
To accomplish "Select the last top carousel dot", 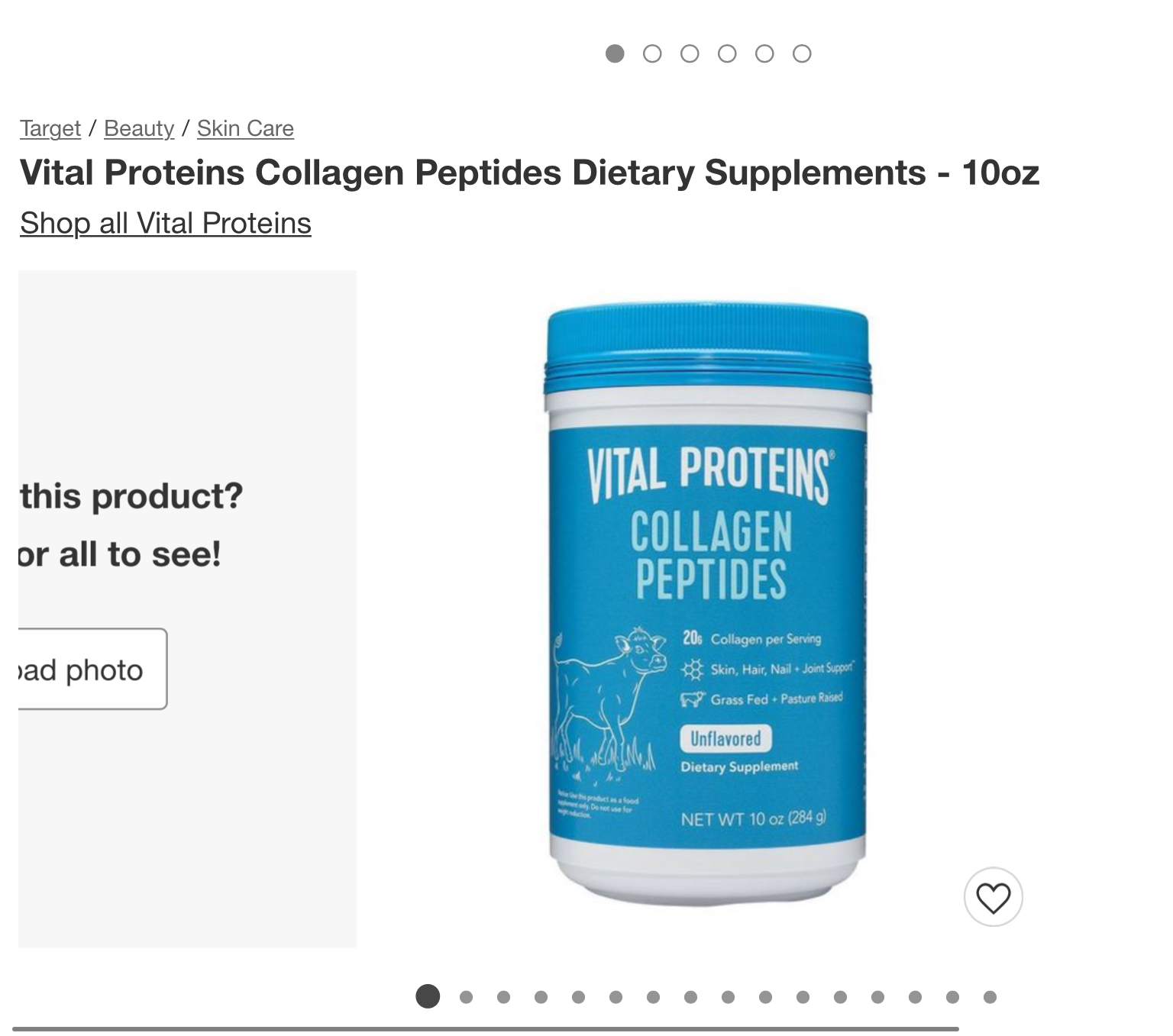I will [x=802, y=53].
